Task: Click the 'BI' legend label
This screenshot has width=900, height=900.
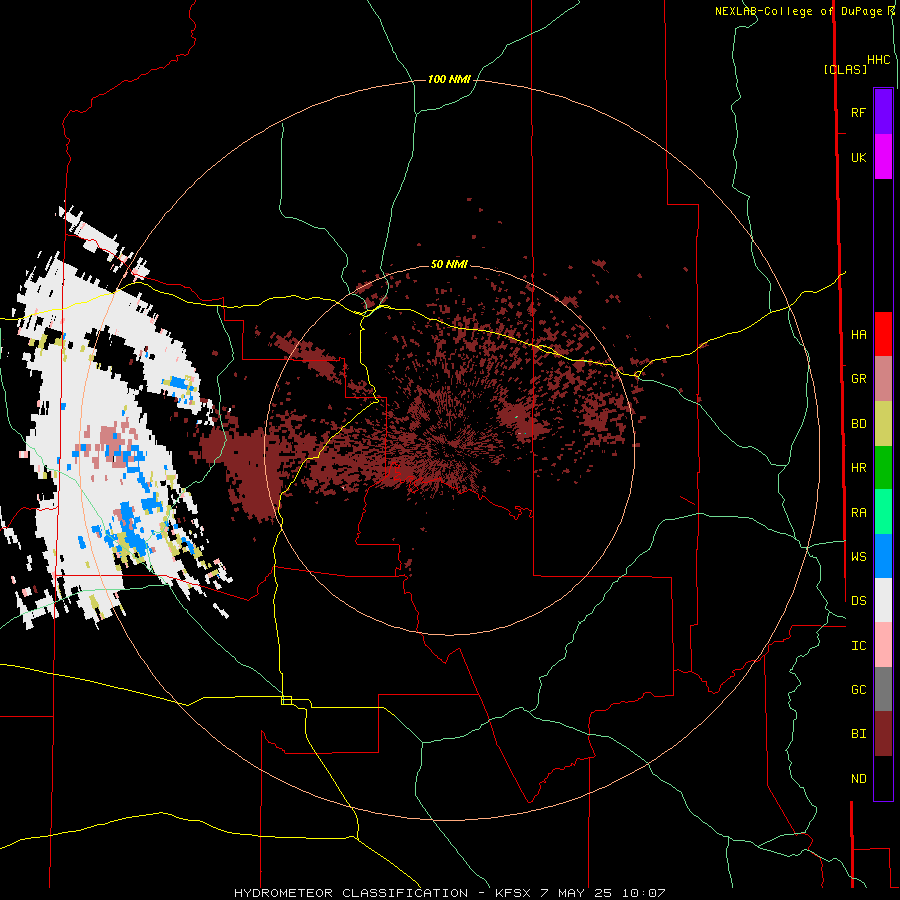Action: pos(858,734)
